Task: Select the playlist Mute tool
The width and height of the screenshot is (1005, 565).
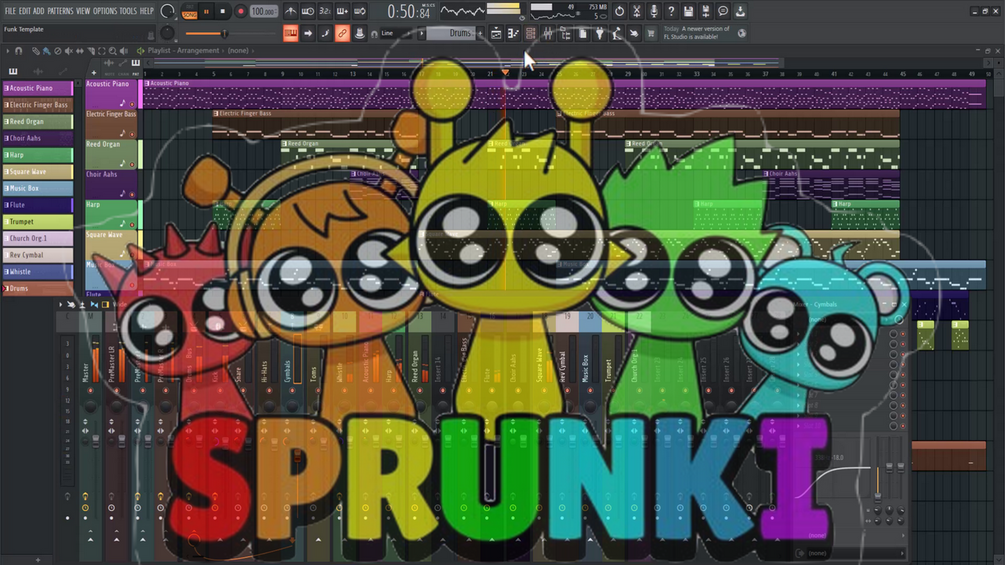Action: click(x=69, y=51)
